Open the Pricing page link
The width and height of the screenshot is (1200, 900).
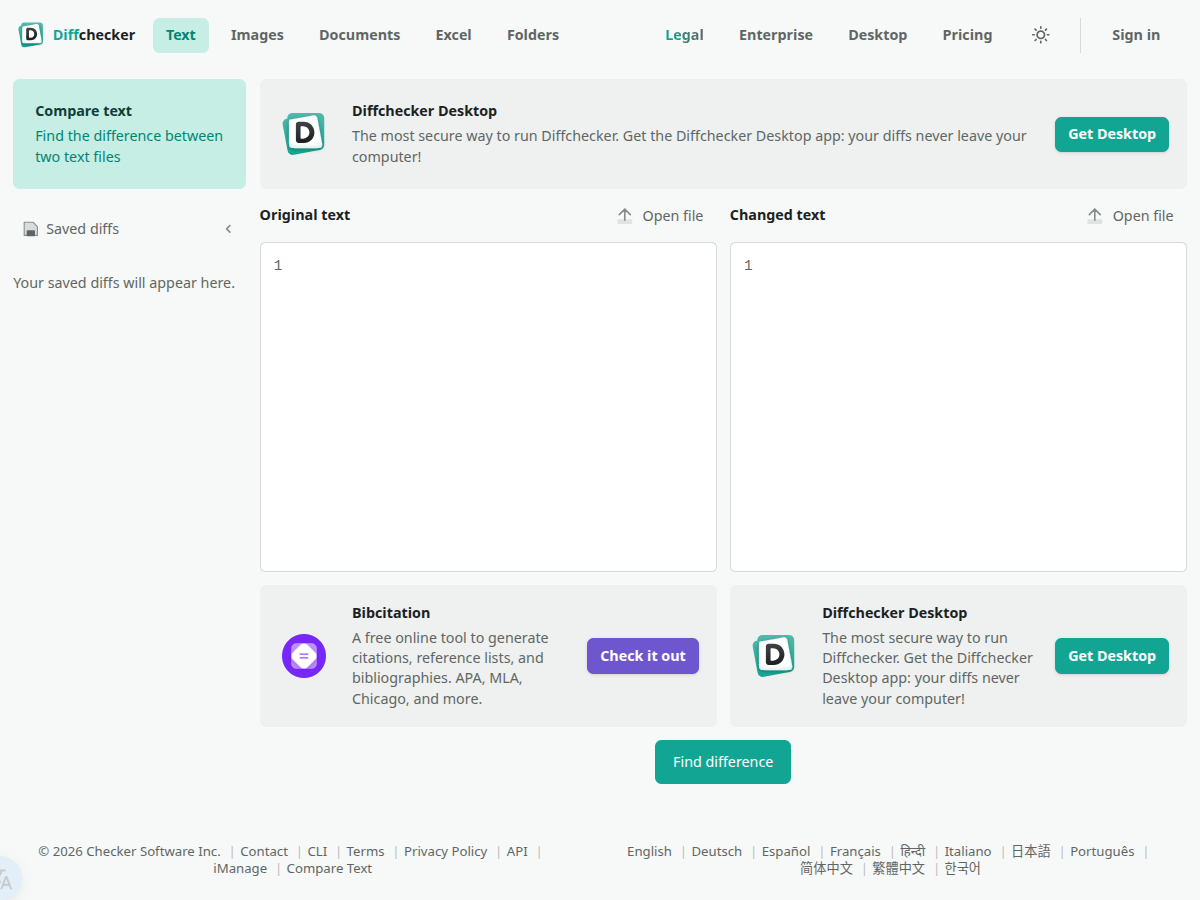tap(967, 35)
